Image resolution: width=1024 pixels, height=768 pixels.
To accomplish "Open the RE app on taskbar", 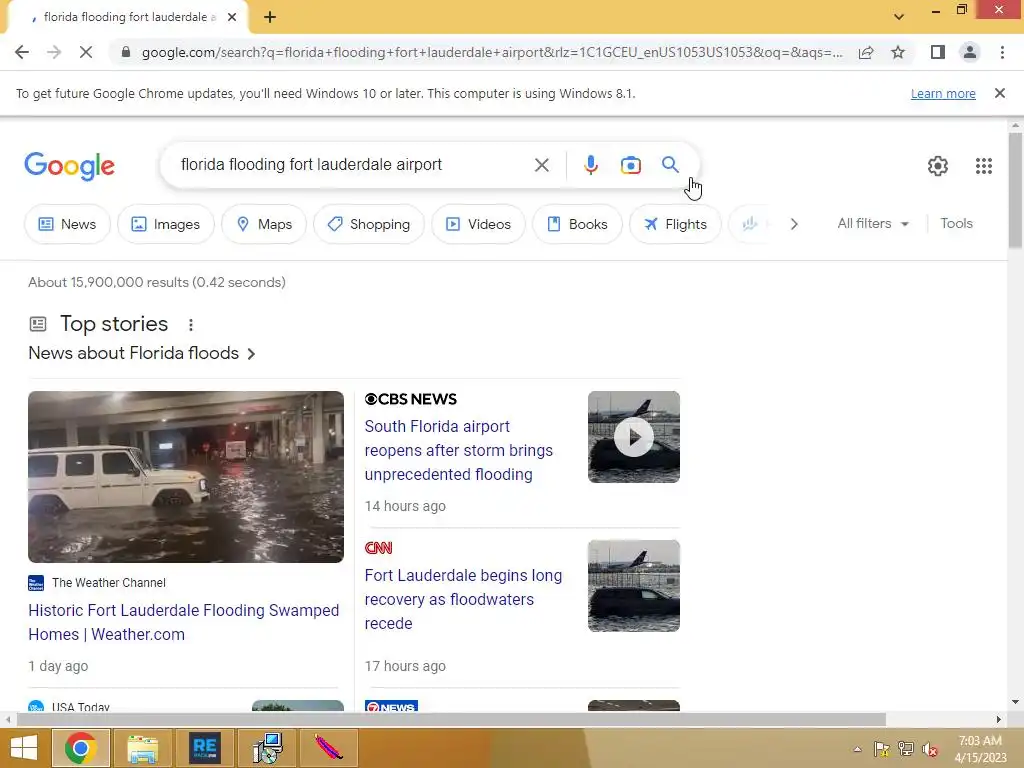I will pyautogui.click(x=204, y=748).
